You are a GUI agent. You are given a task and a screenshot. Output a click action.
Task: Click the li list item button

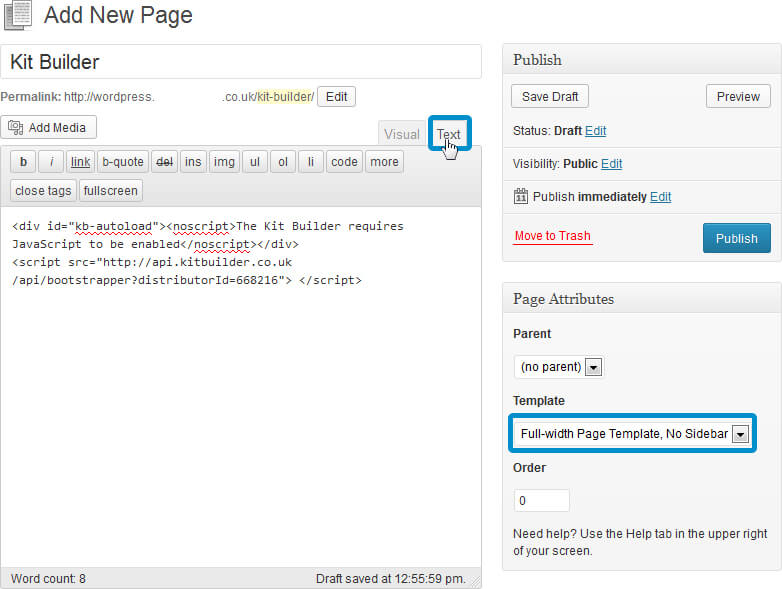pyautogui.click(x=311, y=162)
